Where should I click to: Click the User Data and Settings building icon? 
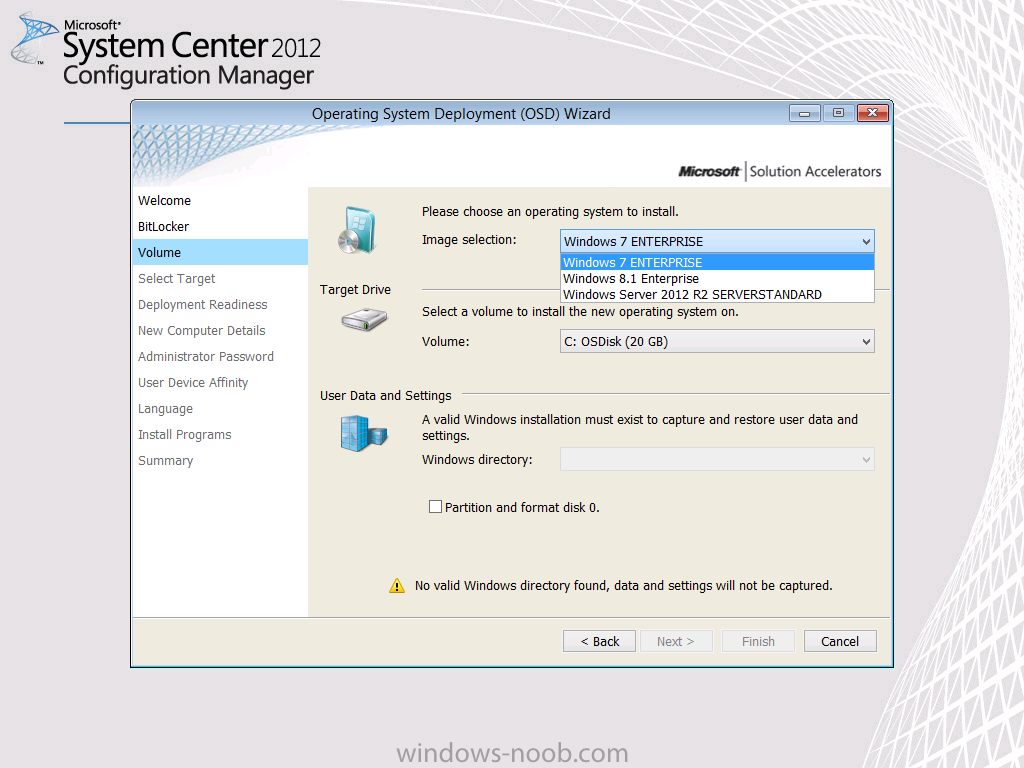click(x=364, y=434)
